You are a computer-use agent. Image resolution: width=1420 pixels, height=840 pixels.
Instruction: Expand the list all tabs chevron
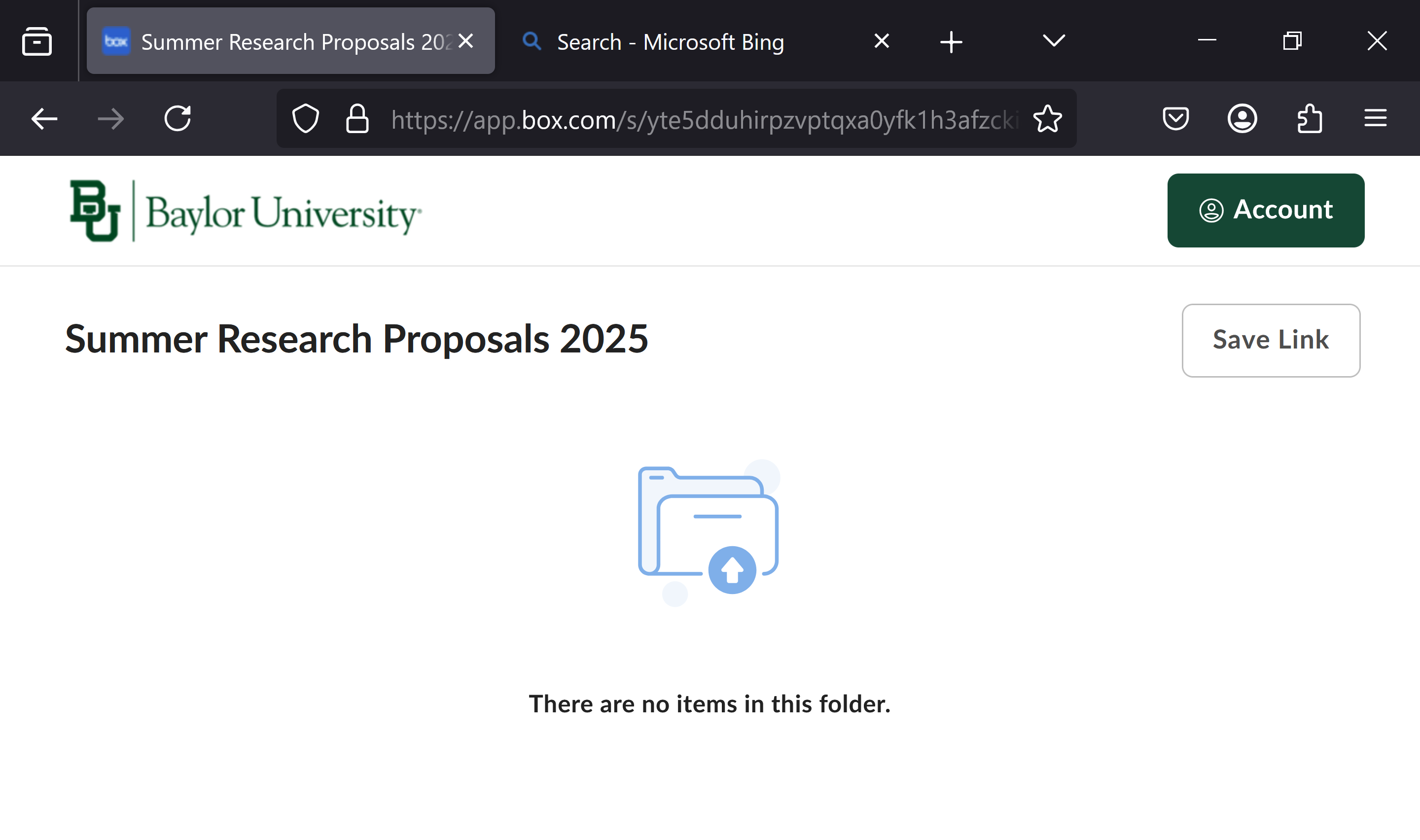pos(1054,41)
